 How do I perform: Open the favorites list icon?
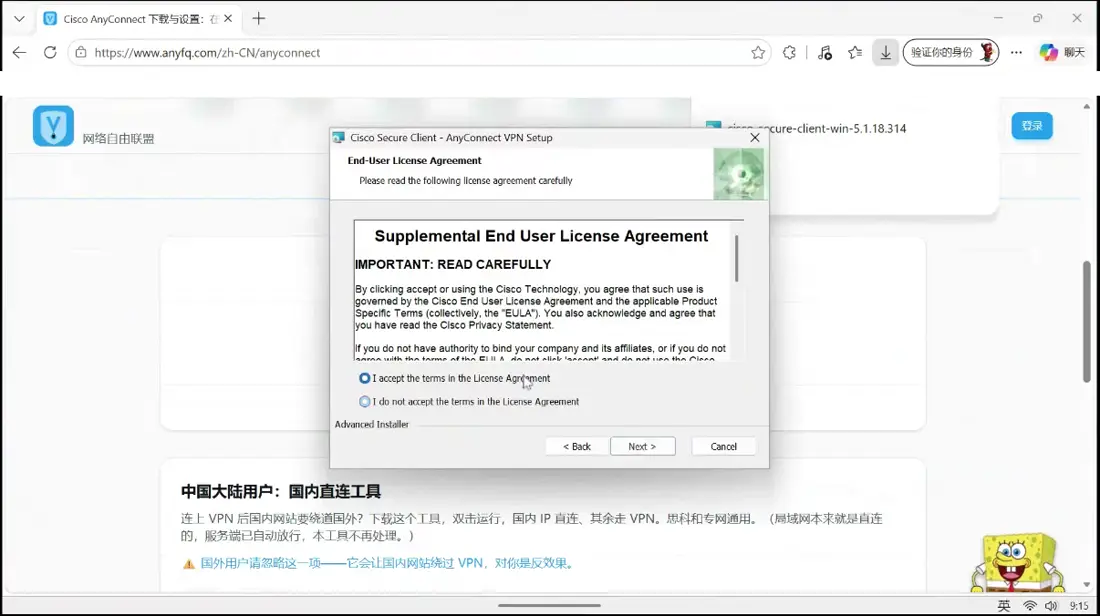[x=854, y=53]
